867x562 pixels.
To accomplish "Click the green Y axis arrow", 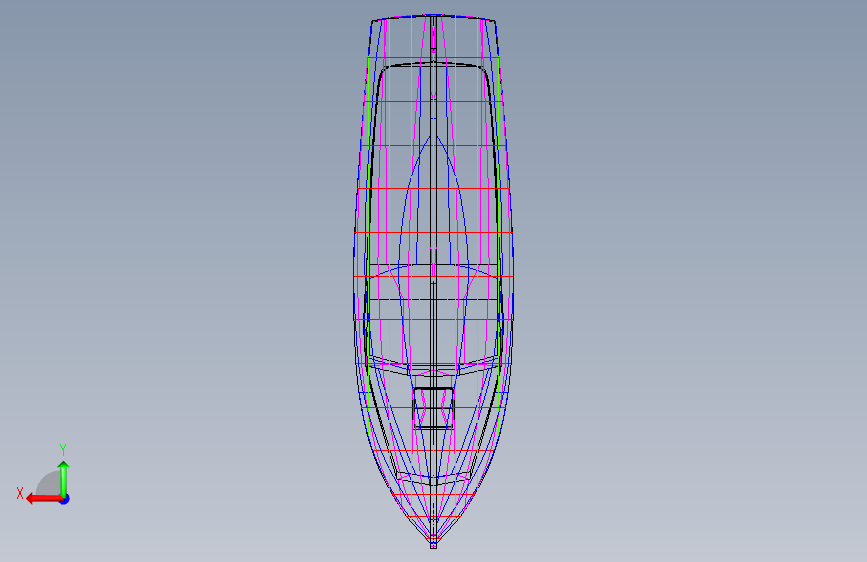I will point(64,479).
